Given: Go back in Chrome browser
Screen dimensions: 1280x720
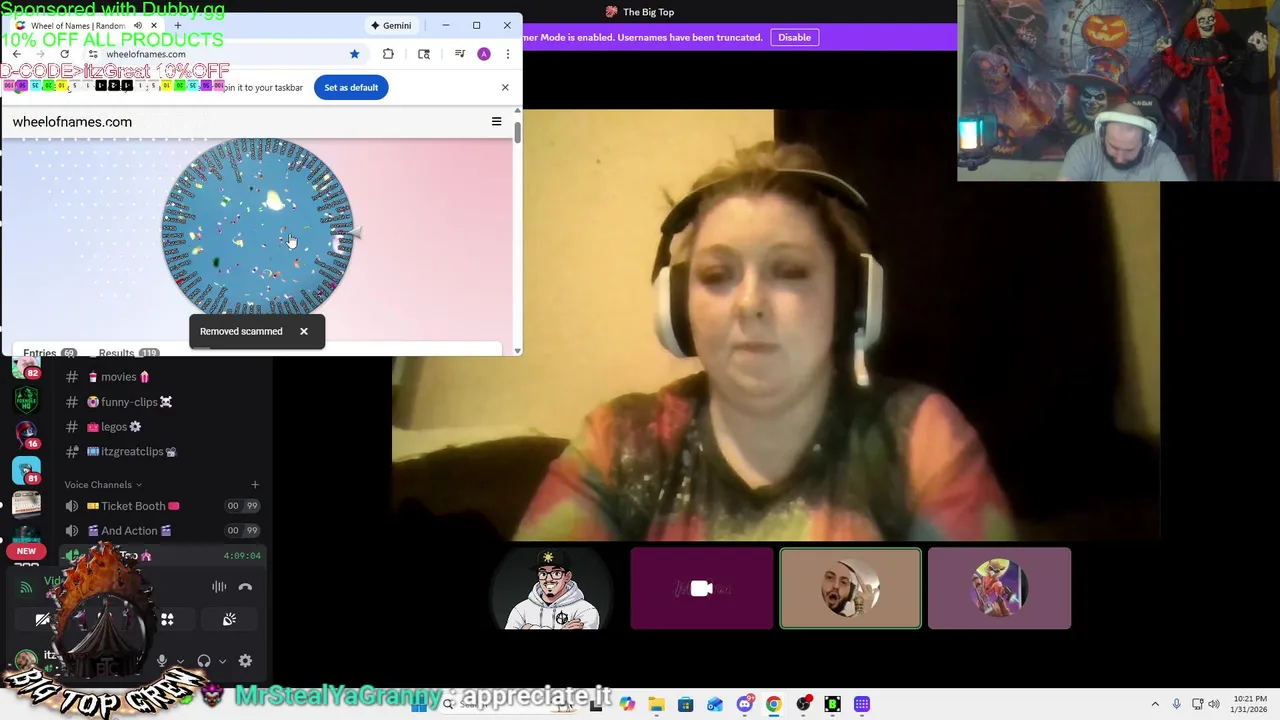Looking at the screenshot, I should [x=16, y=54].
